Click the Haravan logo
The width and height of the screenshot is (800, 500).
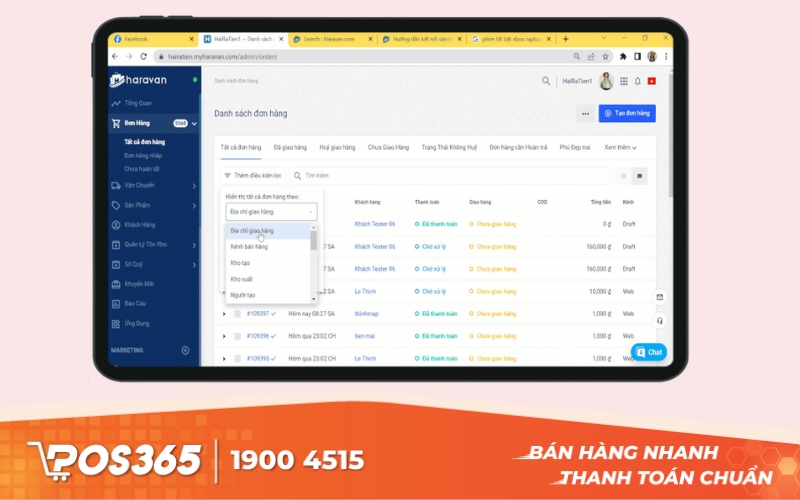(138, 80)
